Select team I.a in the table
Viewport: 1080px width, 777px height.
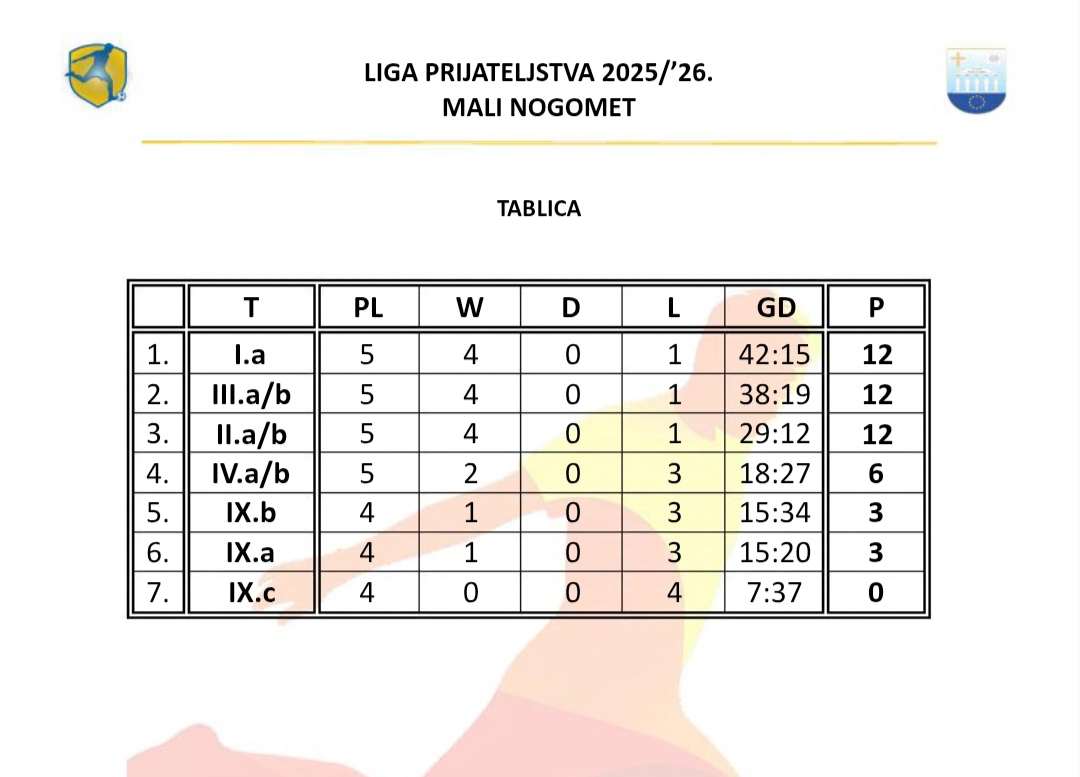pyautogui.click(x=250, y=355)
